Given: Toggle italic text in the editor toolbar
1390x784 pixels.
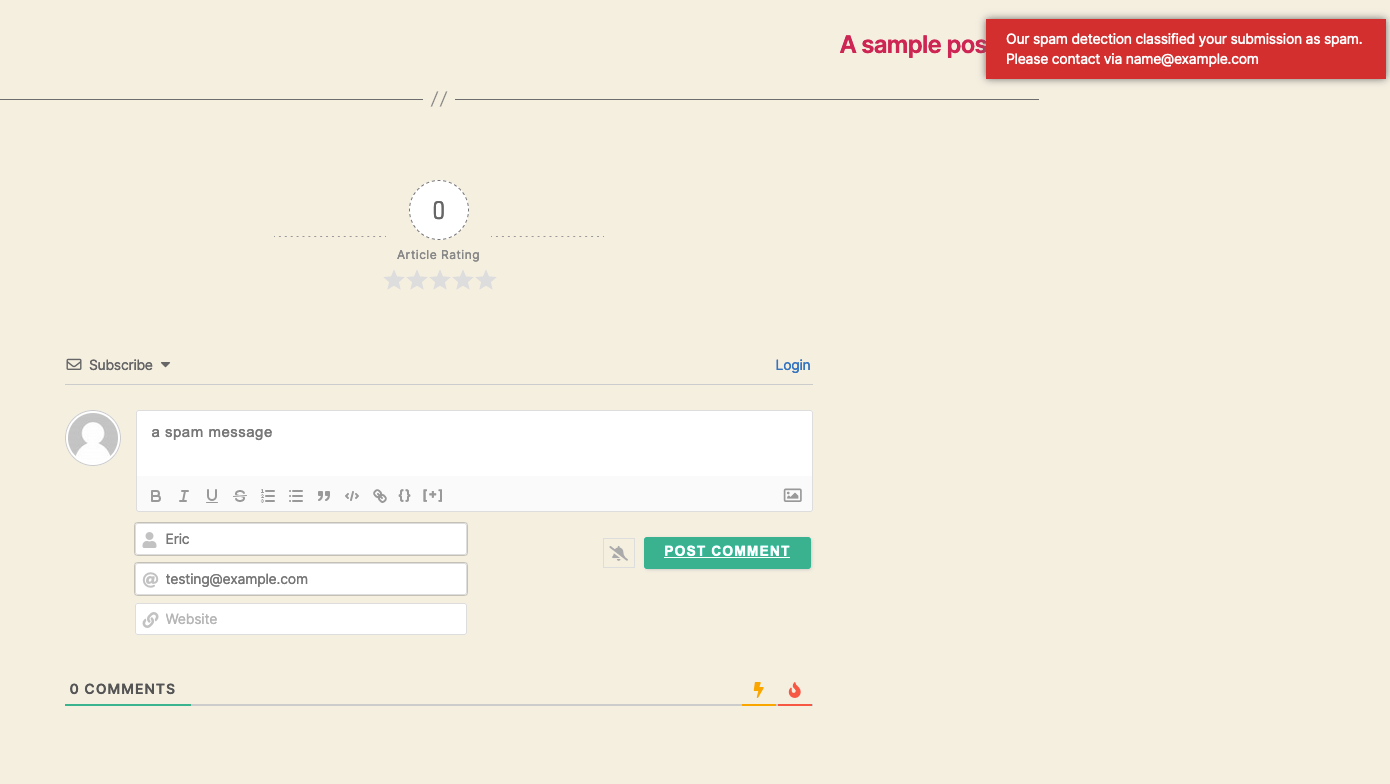Looking at the screenshot, I should click(x=184, y=496).
